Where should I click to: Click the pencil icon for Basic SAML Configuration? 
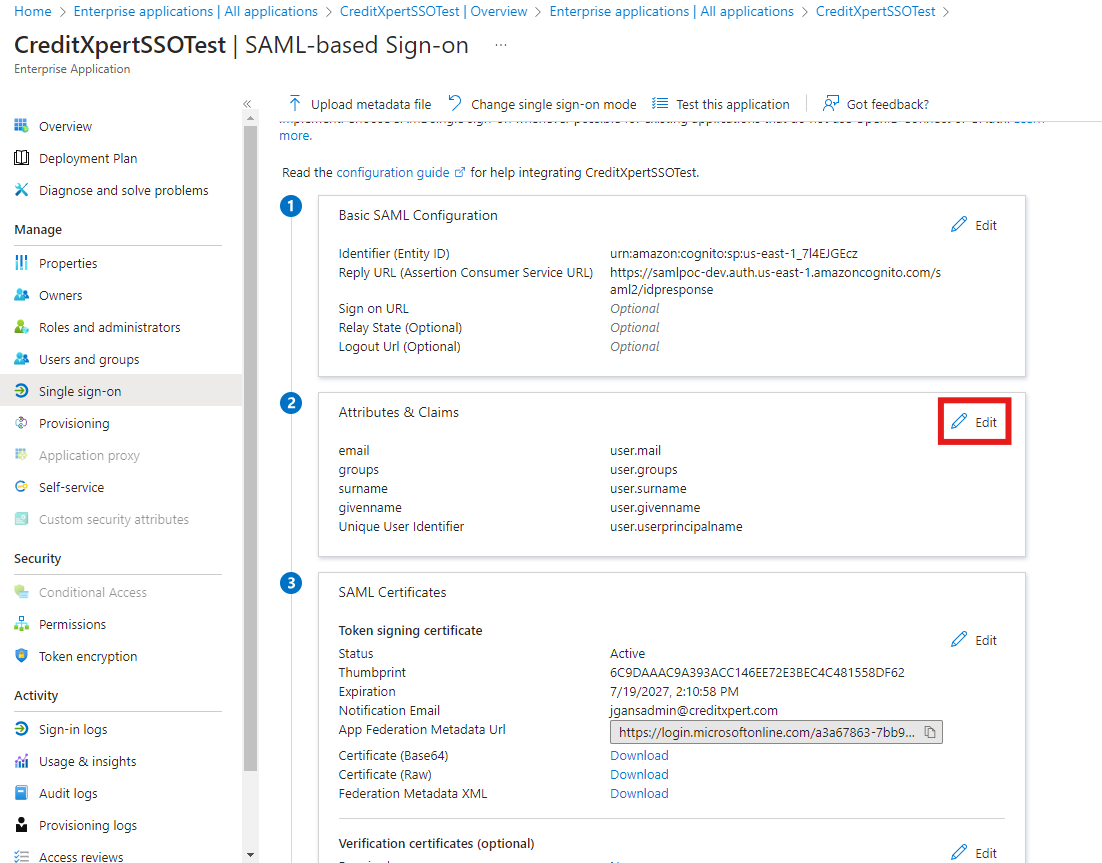(x=959, y=225)
